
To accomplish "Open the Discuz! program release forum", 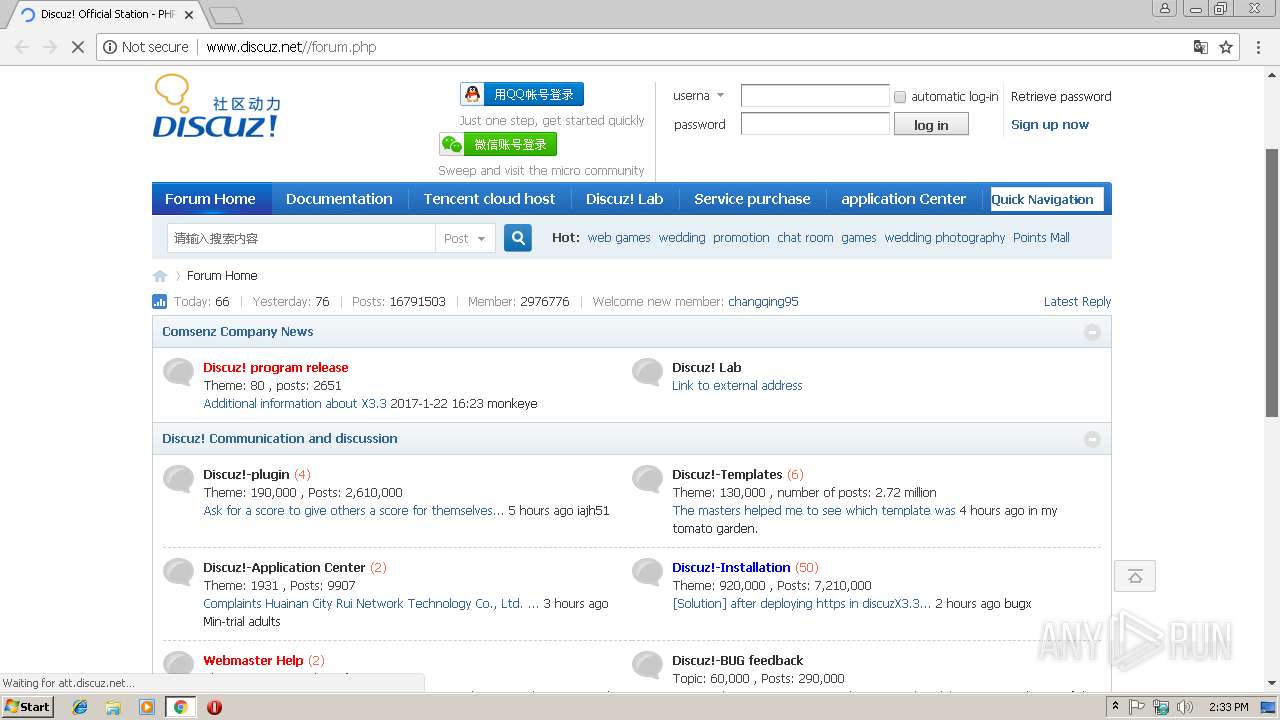I will (x=276, y=368).
